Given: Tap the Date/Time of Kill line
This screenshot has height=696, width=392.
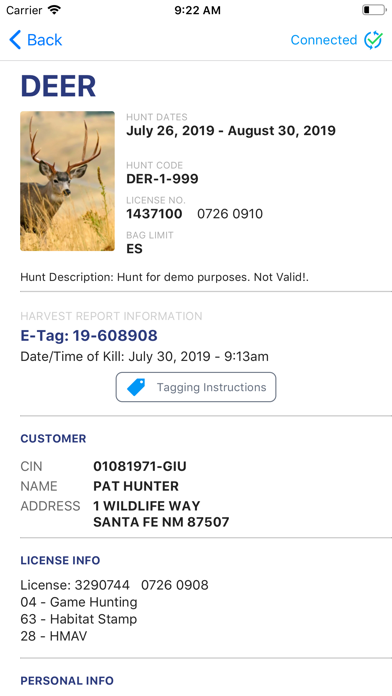Looking at the screenshot, I should click(x=144, y=356).
